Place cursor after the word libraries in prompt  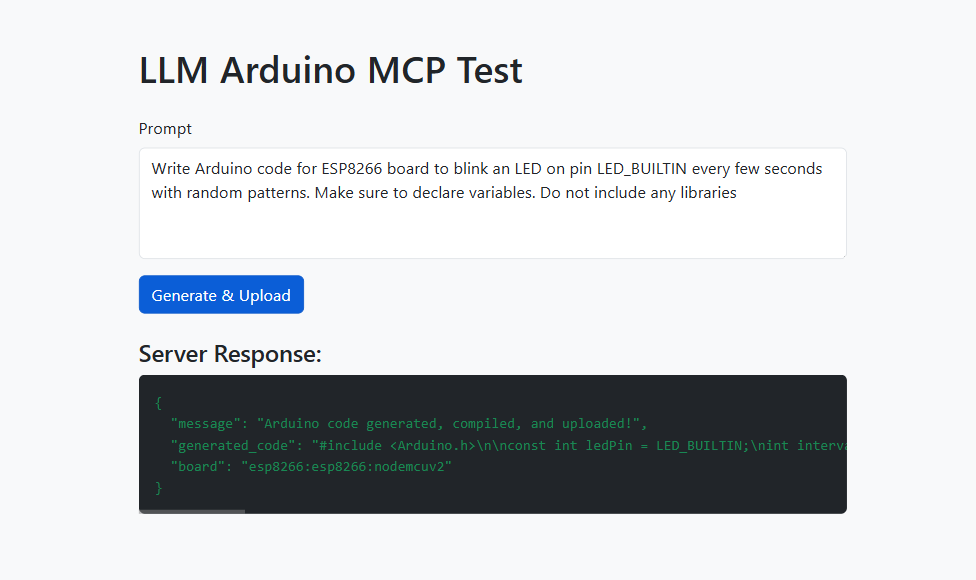tap(738, 193)
